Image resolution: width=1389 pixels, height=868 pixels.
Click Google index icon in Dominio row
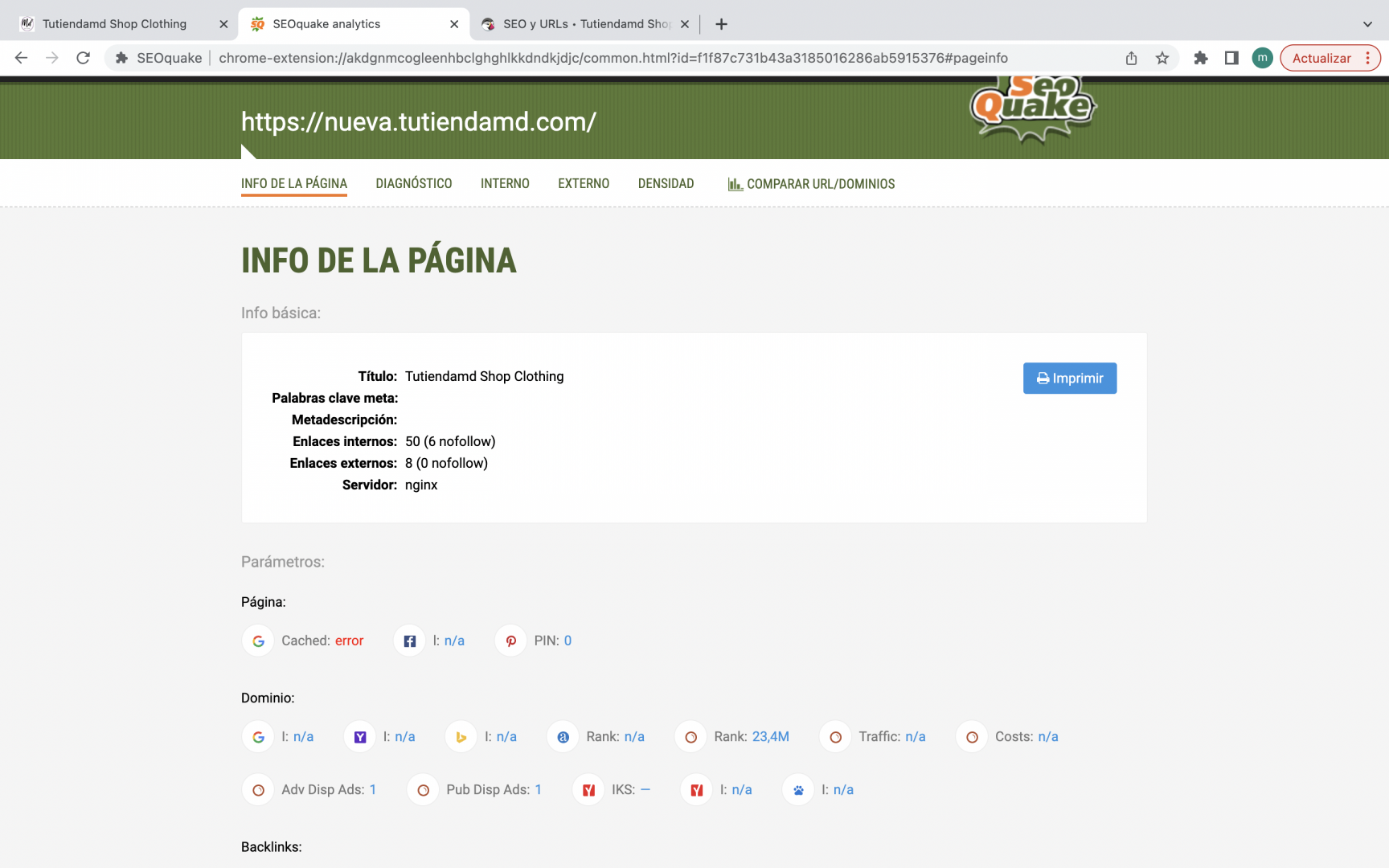tap(258, 737)
